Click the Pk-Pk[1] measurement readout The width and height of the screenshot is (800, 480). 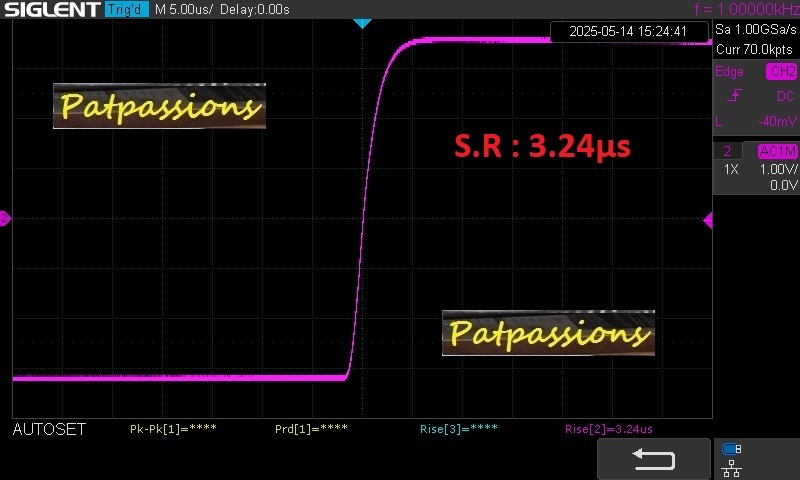173,430
